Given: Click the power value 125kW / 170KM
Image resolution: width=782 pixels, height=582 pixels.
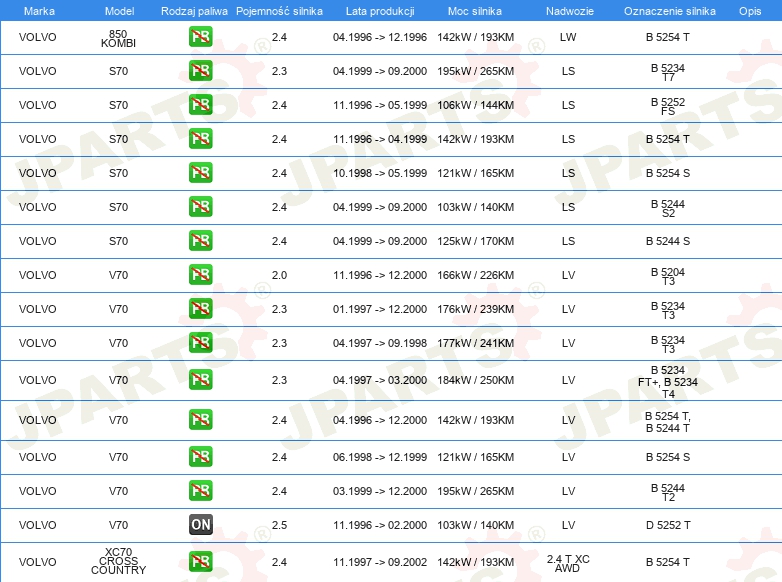Looking at the screenshot, I should click(475, 241).
